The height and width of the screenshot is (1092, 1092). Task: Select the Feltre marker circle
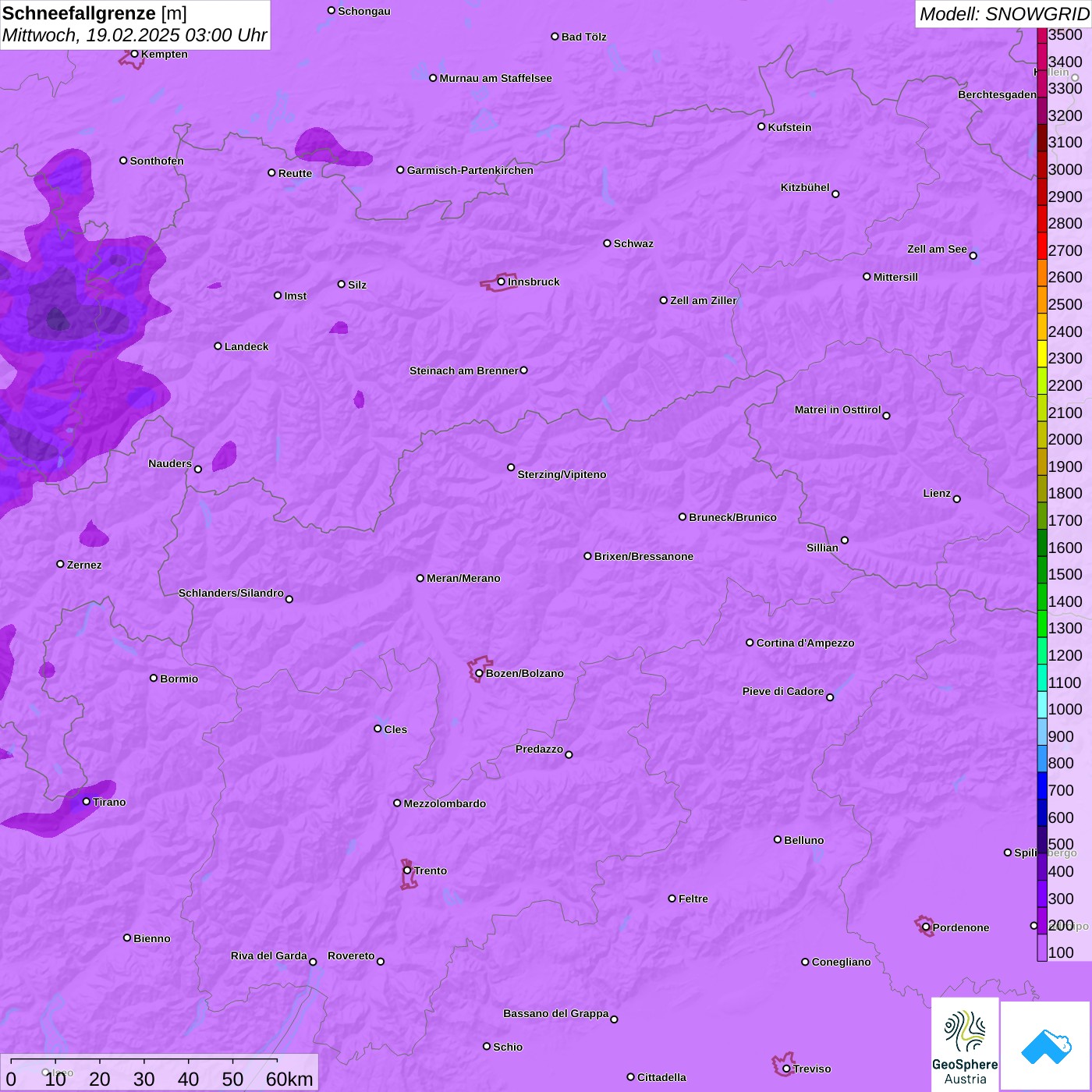[x=672, y=899]
